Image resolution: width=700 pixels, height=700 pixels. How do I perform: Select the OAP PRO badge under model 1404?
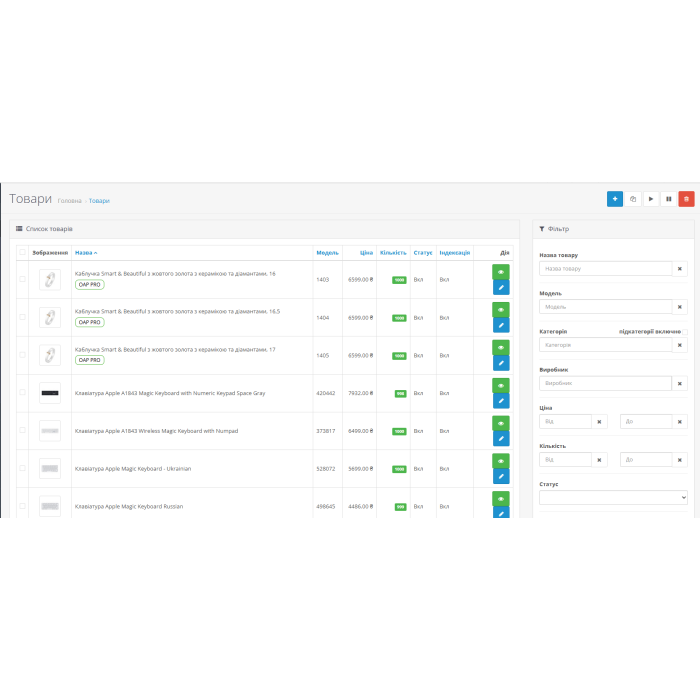[x=89, y=322]
